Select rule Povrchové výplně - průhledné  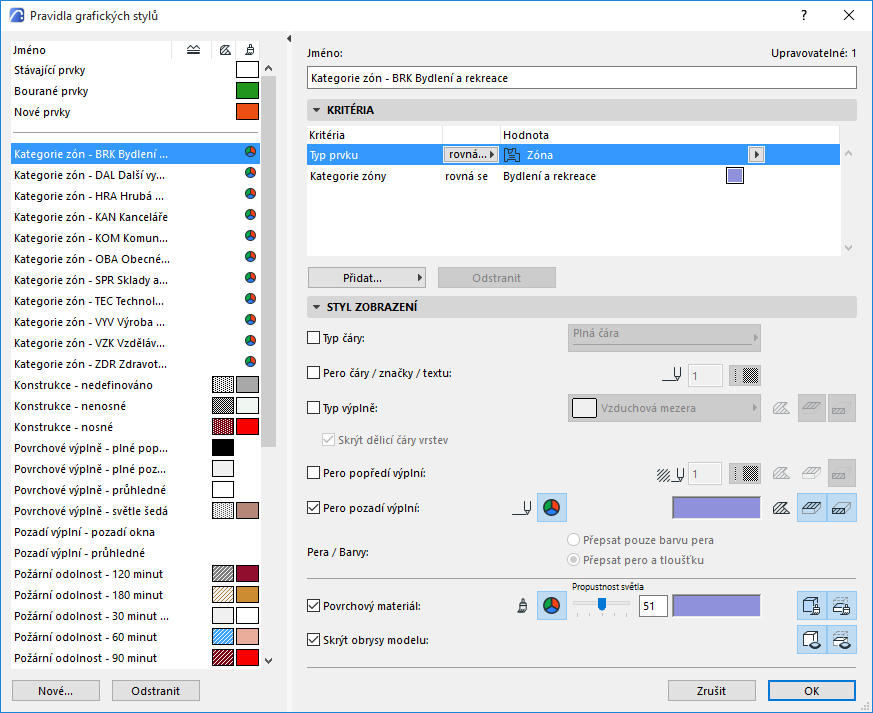tap(135, 490)
